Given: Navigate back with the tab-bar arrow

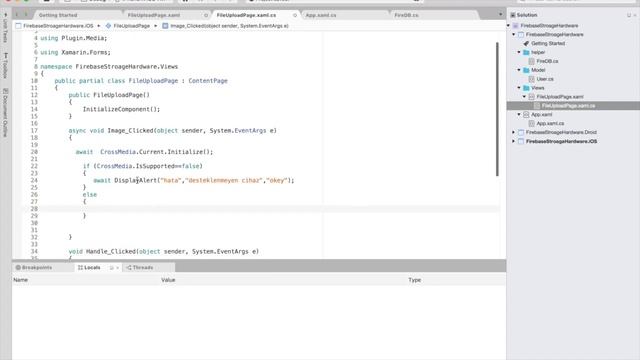Looking at the screenshot, I should [x=17, y=15].
